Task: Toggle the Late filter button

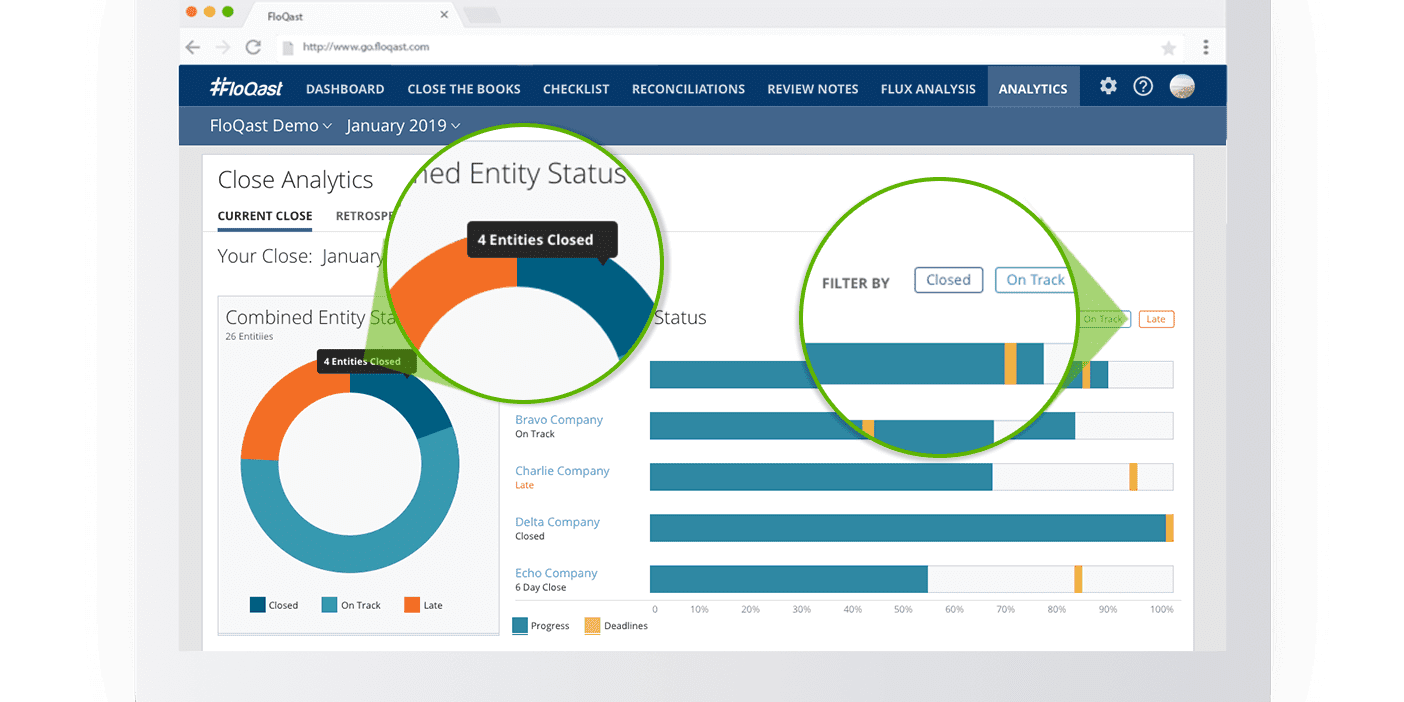Action: 1155,319
